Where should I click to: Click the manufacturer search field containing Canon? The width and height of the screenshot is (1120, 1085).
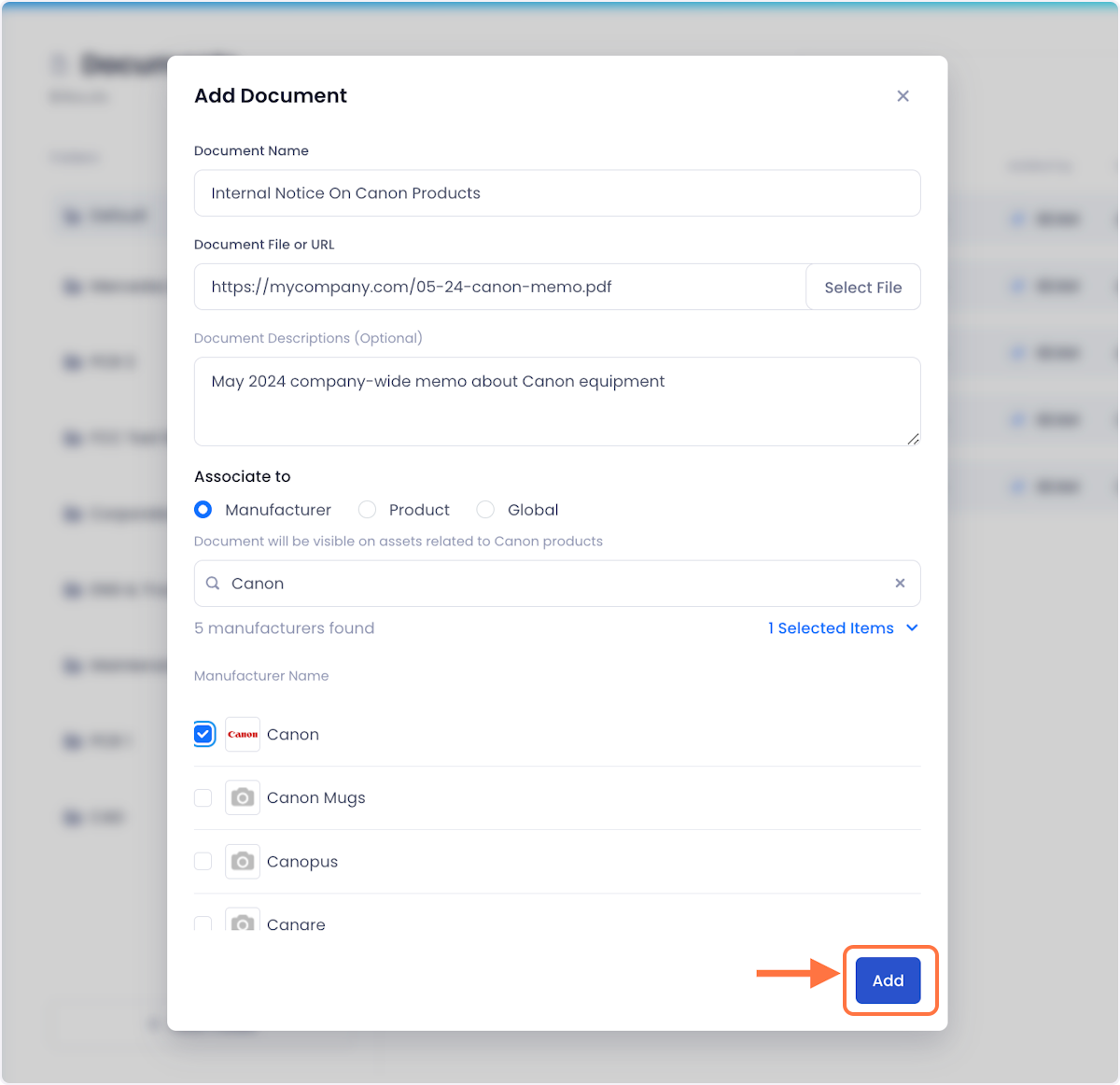click(x=557, y=584)
